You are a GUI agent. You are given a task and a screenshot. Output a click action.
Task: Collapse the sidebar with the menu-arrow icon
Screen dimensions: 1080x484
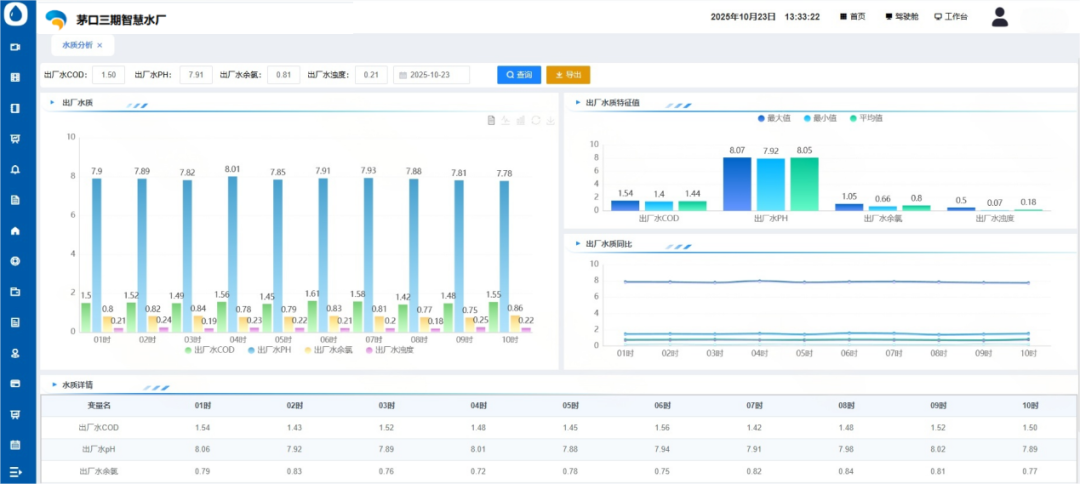[16, 472]
